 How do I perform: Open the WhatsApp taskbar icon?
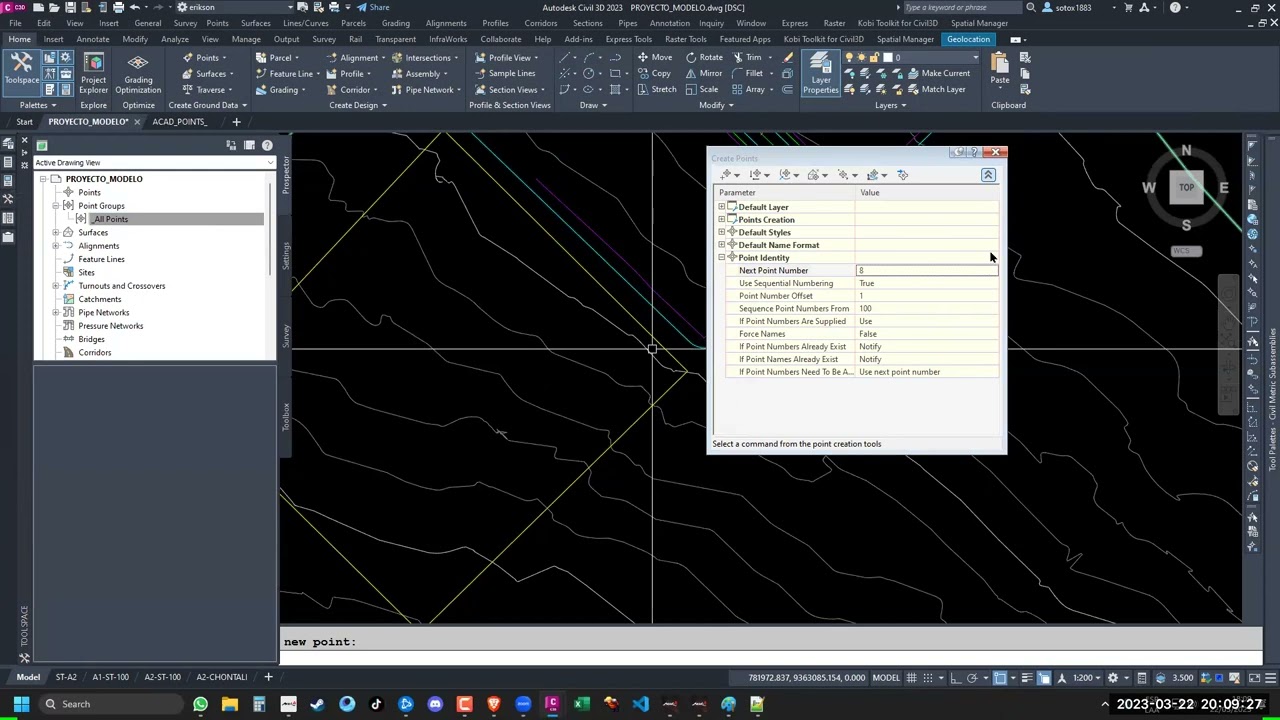[x=200, y=704]
